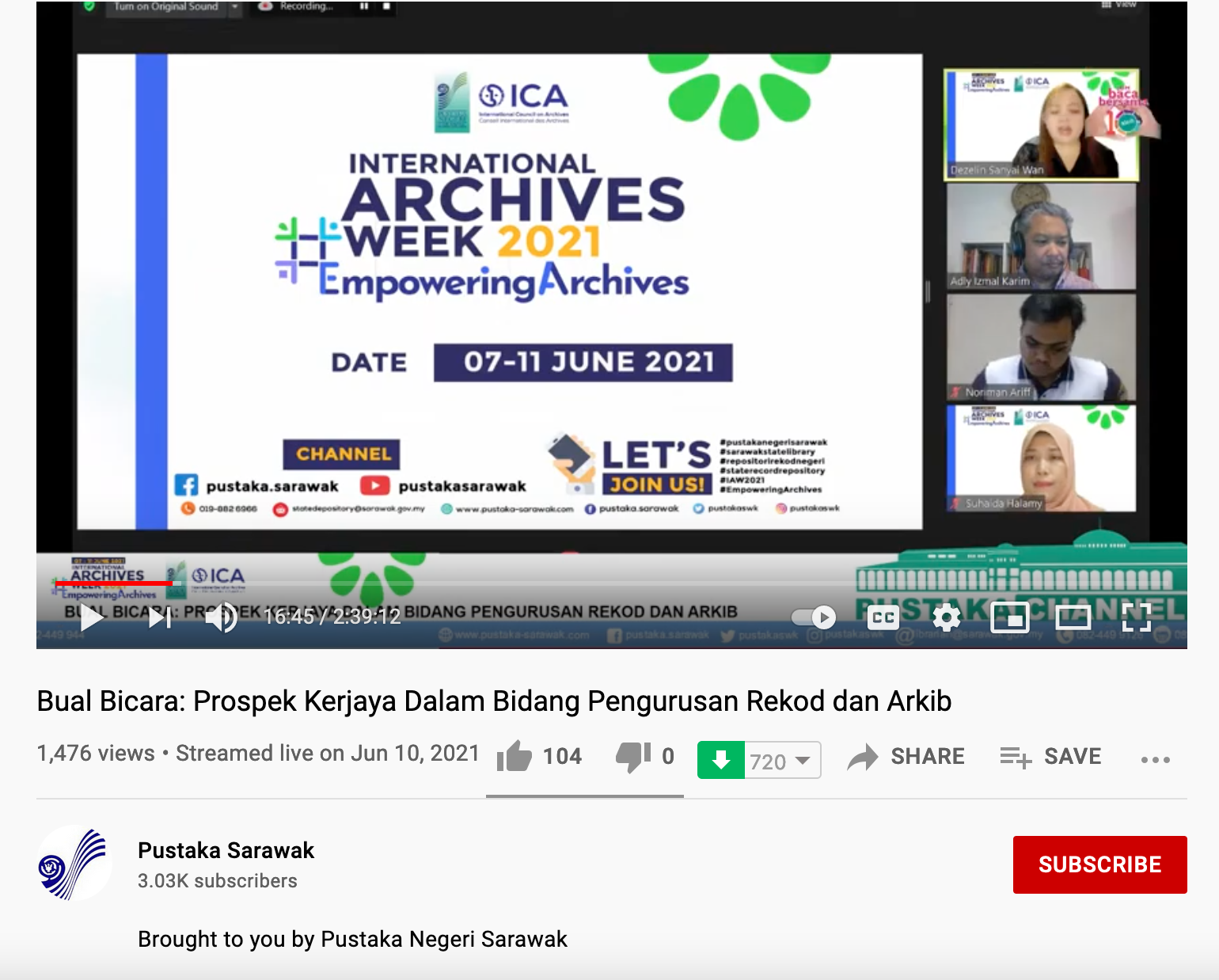Play the video

click(x=92, y=617)
